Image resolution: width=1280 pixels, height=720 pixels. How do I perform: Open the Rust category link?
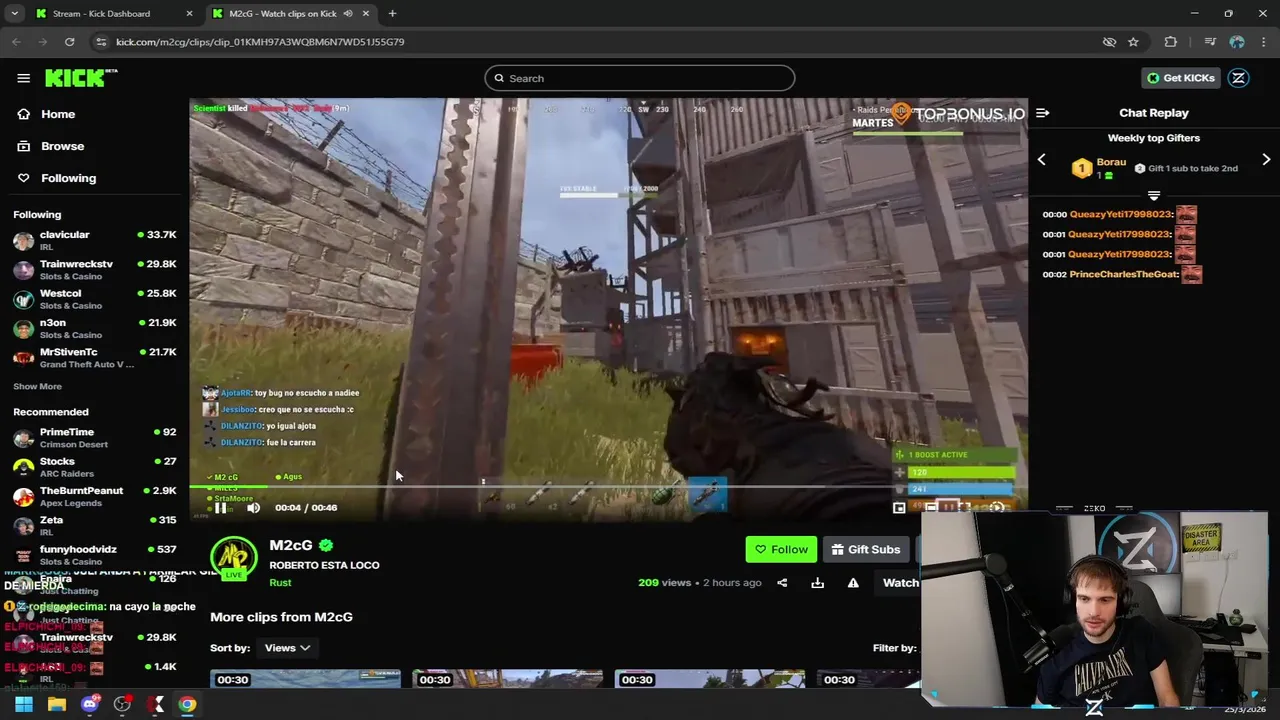pos(280,583)
